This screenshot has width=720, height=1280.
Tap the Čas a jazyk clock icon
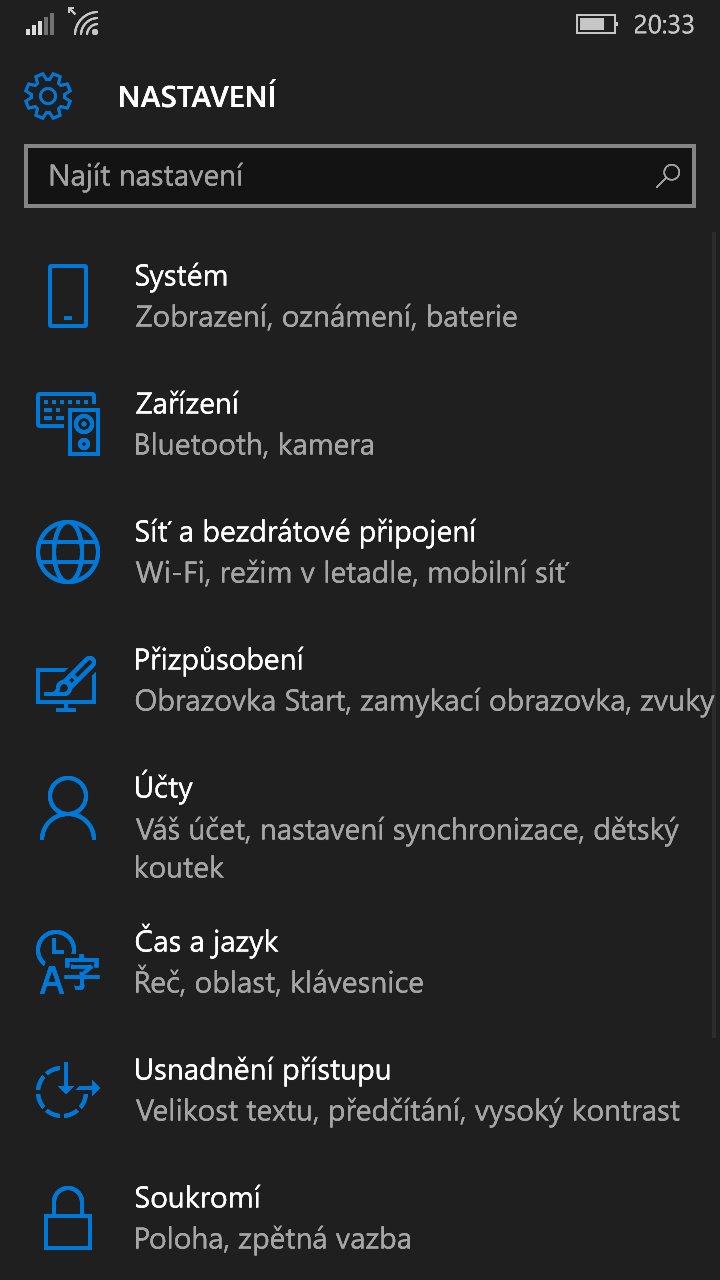[x=68, y=962]
